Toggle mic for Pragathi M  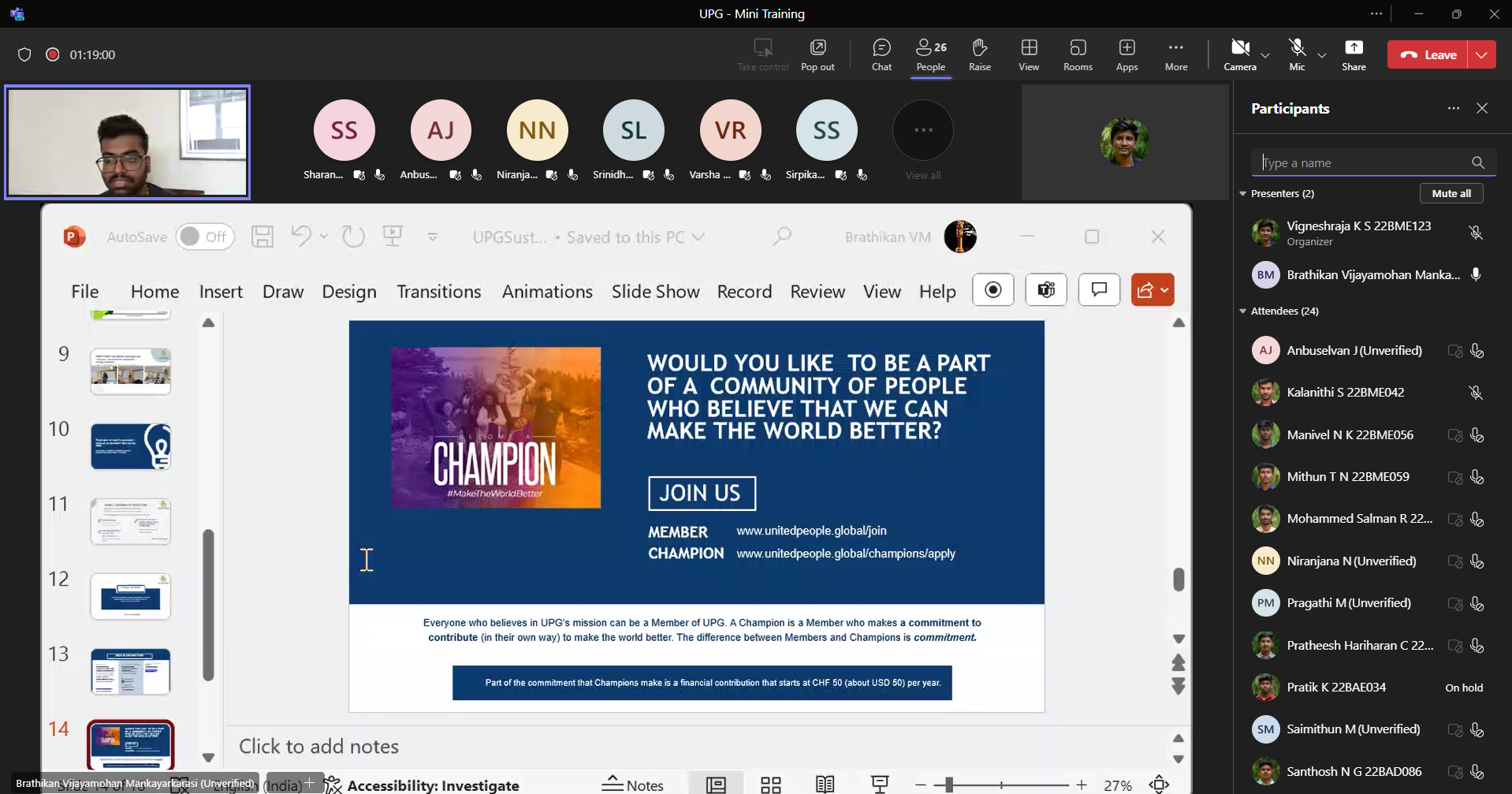1477,603
